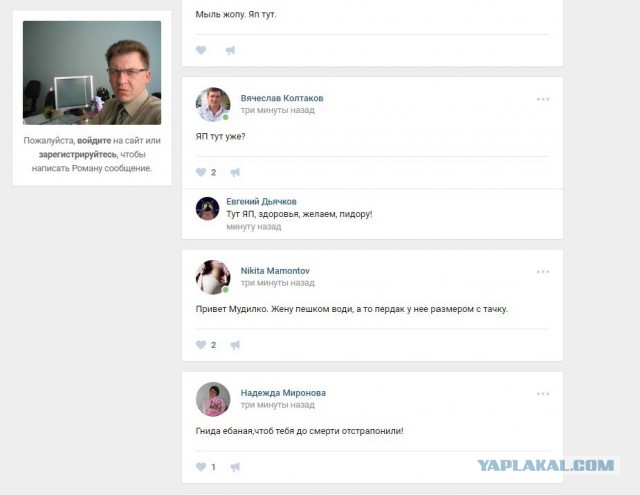The height and width of the screenshot is (495, 640).
Task: Click the post text 'ЯП тут уже?'
Action: [x=220, y=136]
